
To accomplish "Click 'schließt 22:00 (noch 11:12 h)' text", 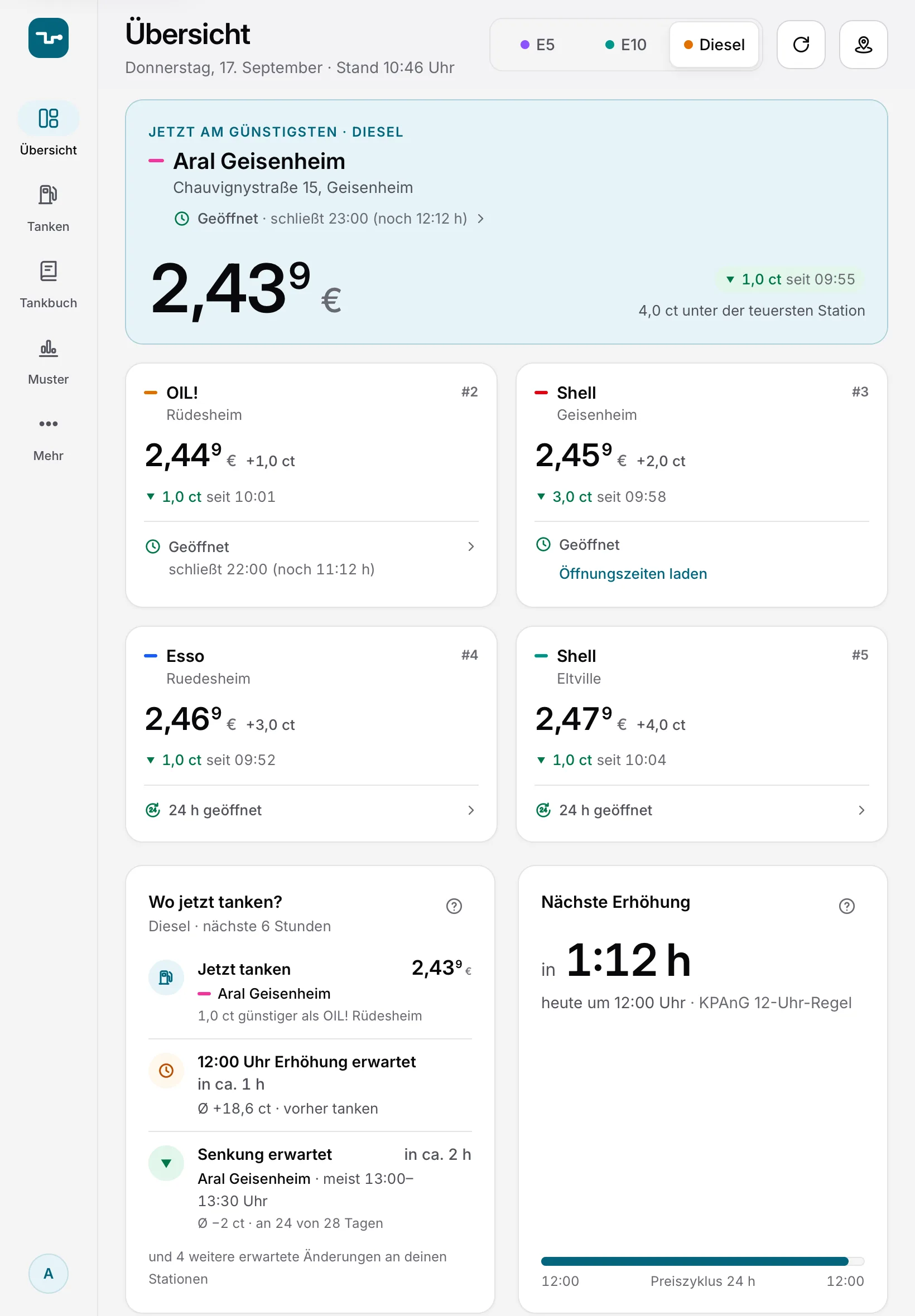I will pyautogui.click(x=271, y=569).
